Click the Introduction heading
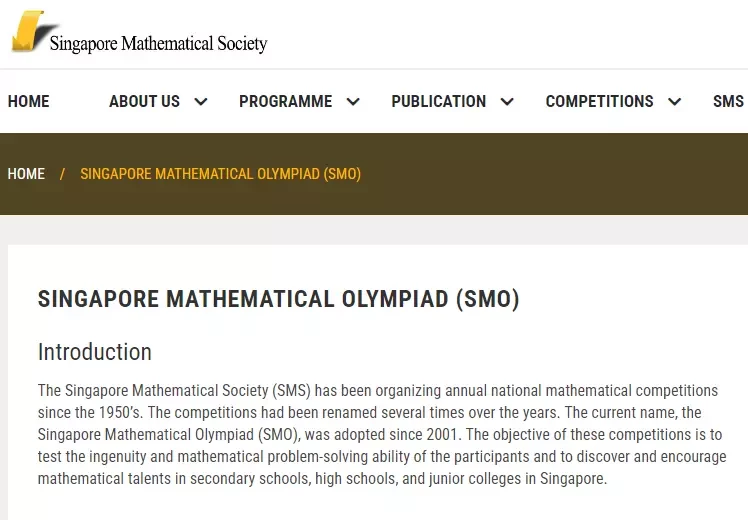This screenshot has height=520, width=748. point(95,352)
